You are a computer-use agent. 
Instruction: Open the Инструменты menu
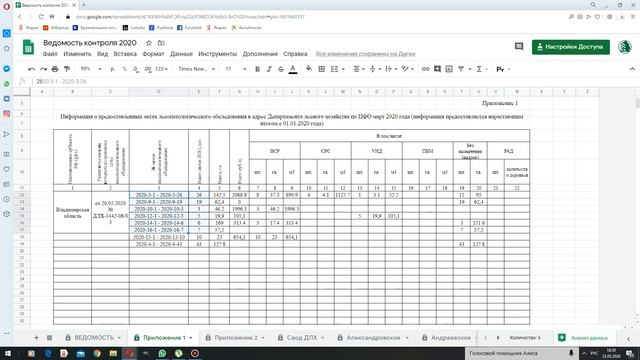[x=218, y=54]
